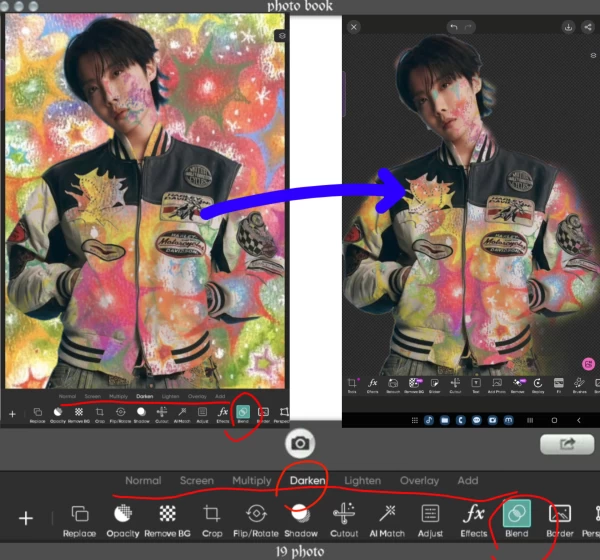Click the Shadow icon in the left screenshot toolbar
This screenshot has width=600, height=560.
pyautogui.click(x=141, y=414)
